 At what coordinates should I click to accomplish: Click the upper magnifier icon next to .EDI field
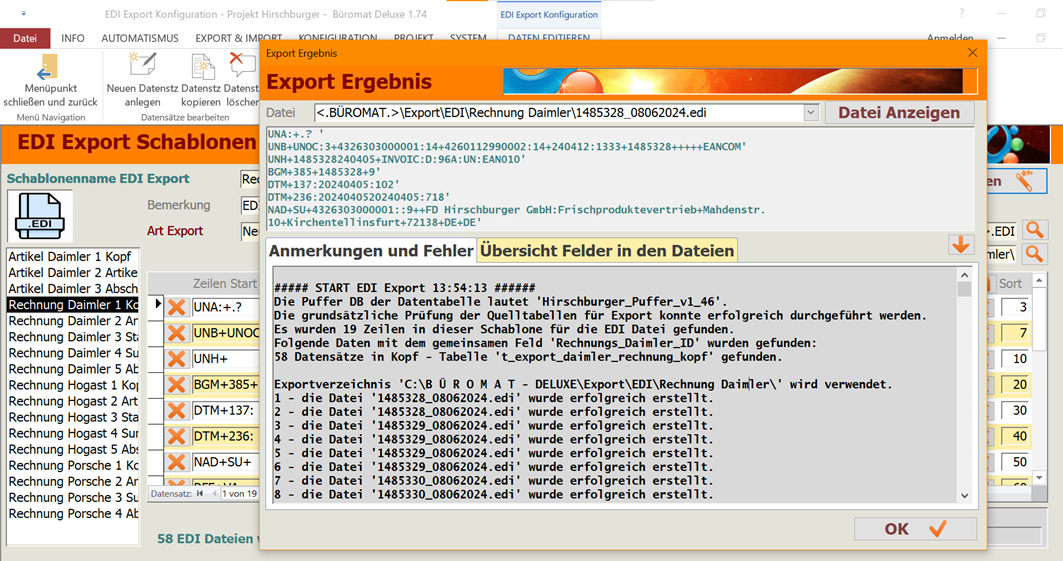coord(1033,231)
